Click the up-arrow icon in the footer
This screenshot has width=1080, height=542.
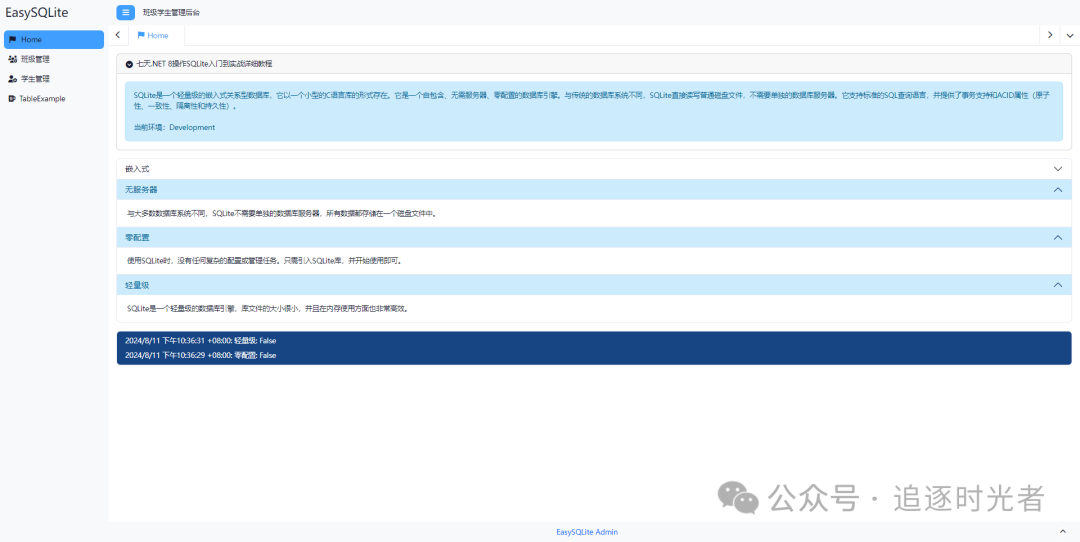tap(1062, 531)
